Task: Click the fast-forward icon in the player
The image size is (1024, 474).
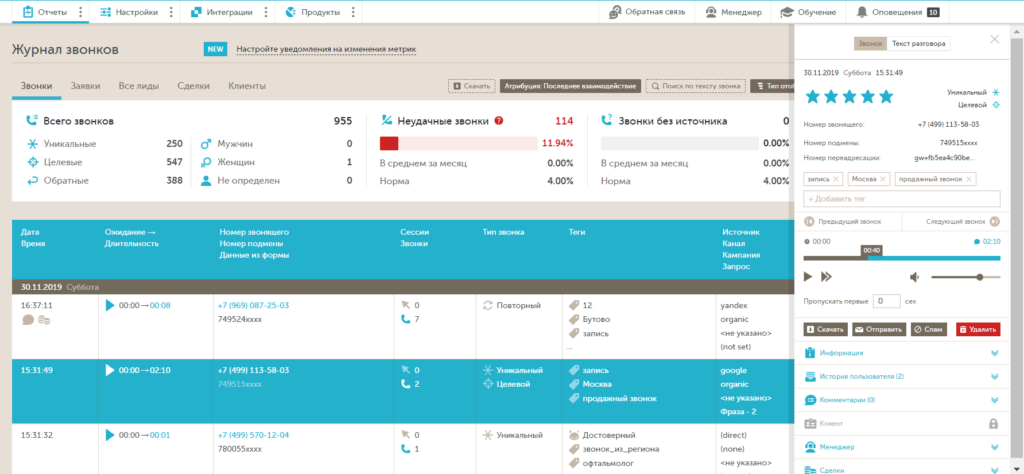Action: point(827,276)
